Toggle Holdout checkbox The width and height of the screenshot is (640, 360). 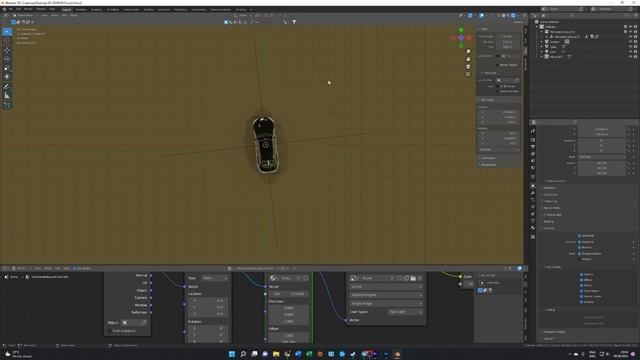(x=580, y=259)
